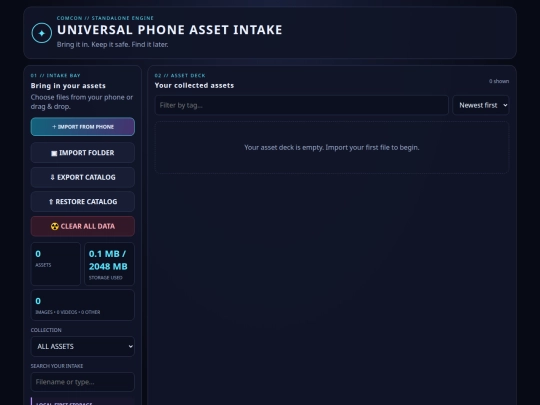This screenshot has height=405, width=540.
Task: Click the '0 shown' counter text
Action: [499, 81]
